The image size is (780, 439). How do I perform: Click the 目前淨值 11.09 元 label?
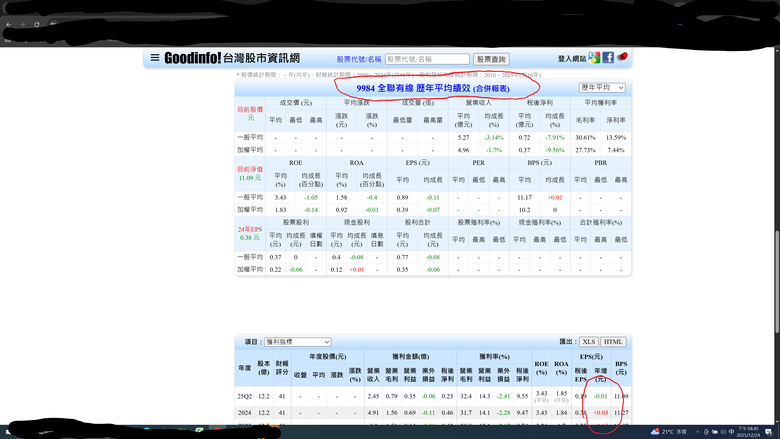click(250, 174)
